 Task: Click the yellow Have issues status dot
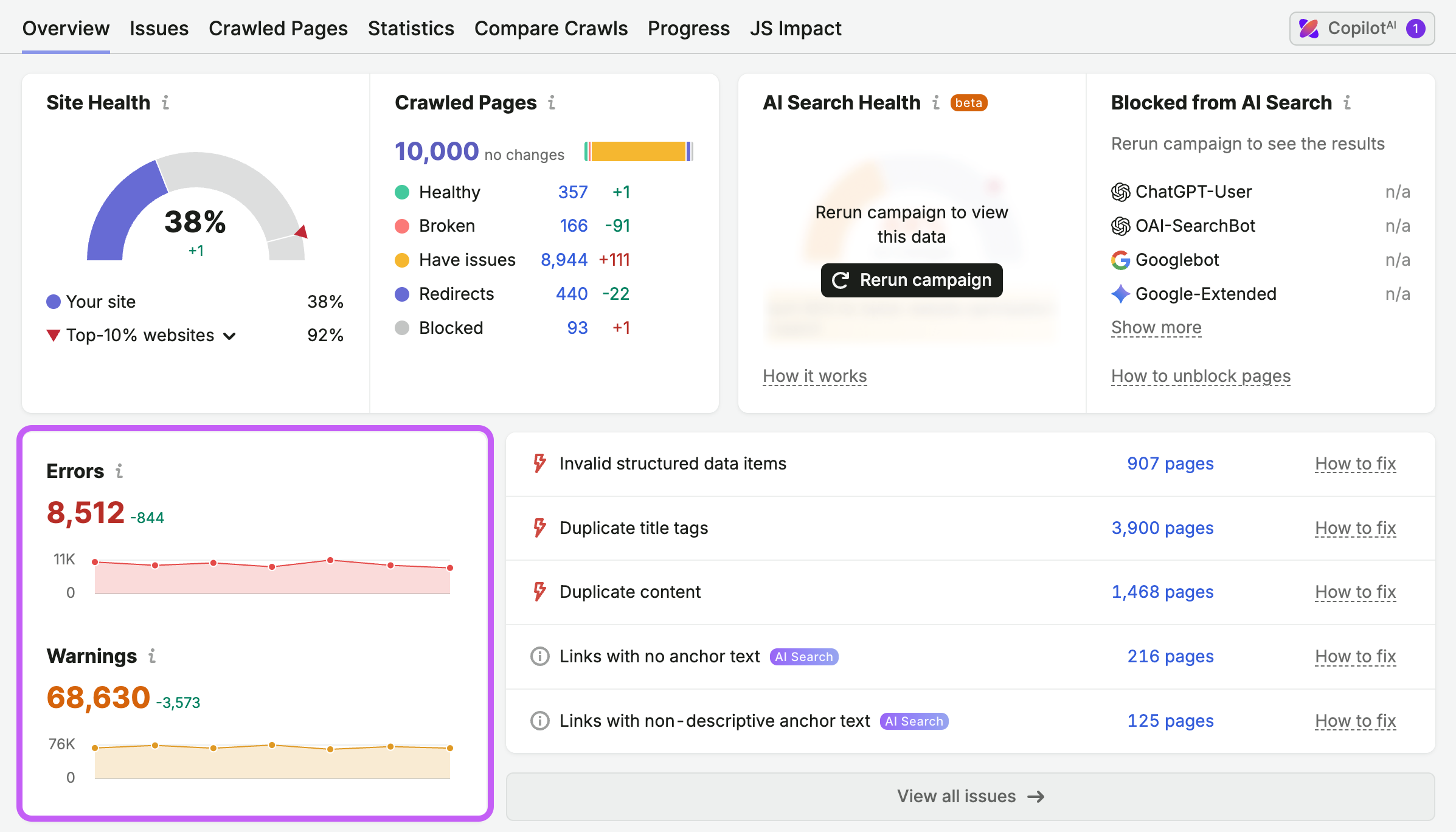coord(402,260)
